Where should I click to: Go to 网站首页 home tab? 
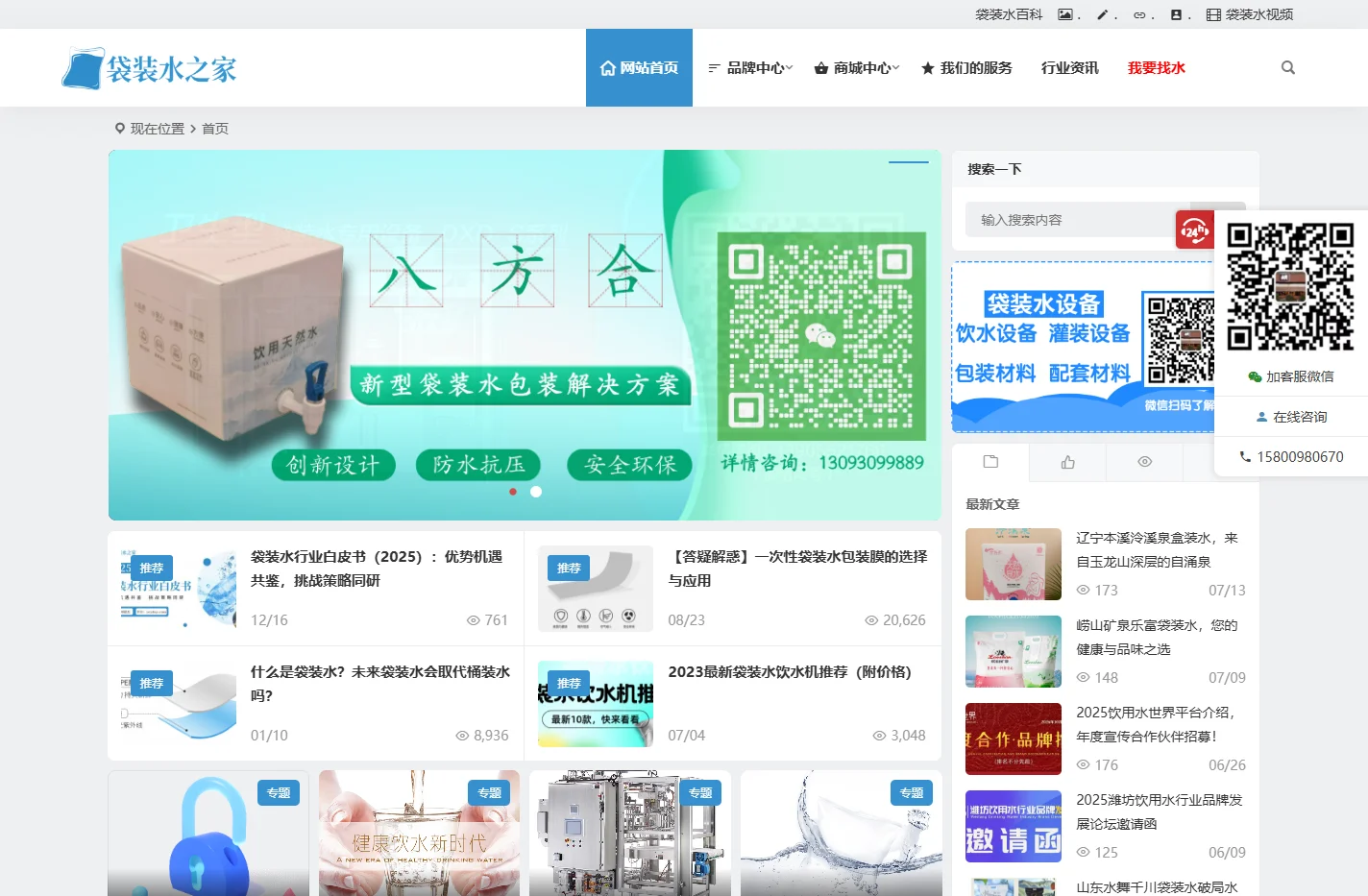[639, 67]
